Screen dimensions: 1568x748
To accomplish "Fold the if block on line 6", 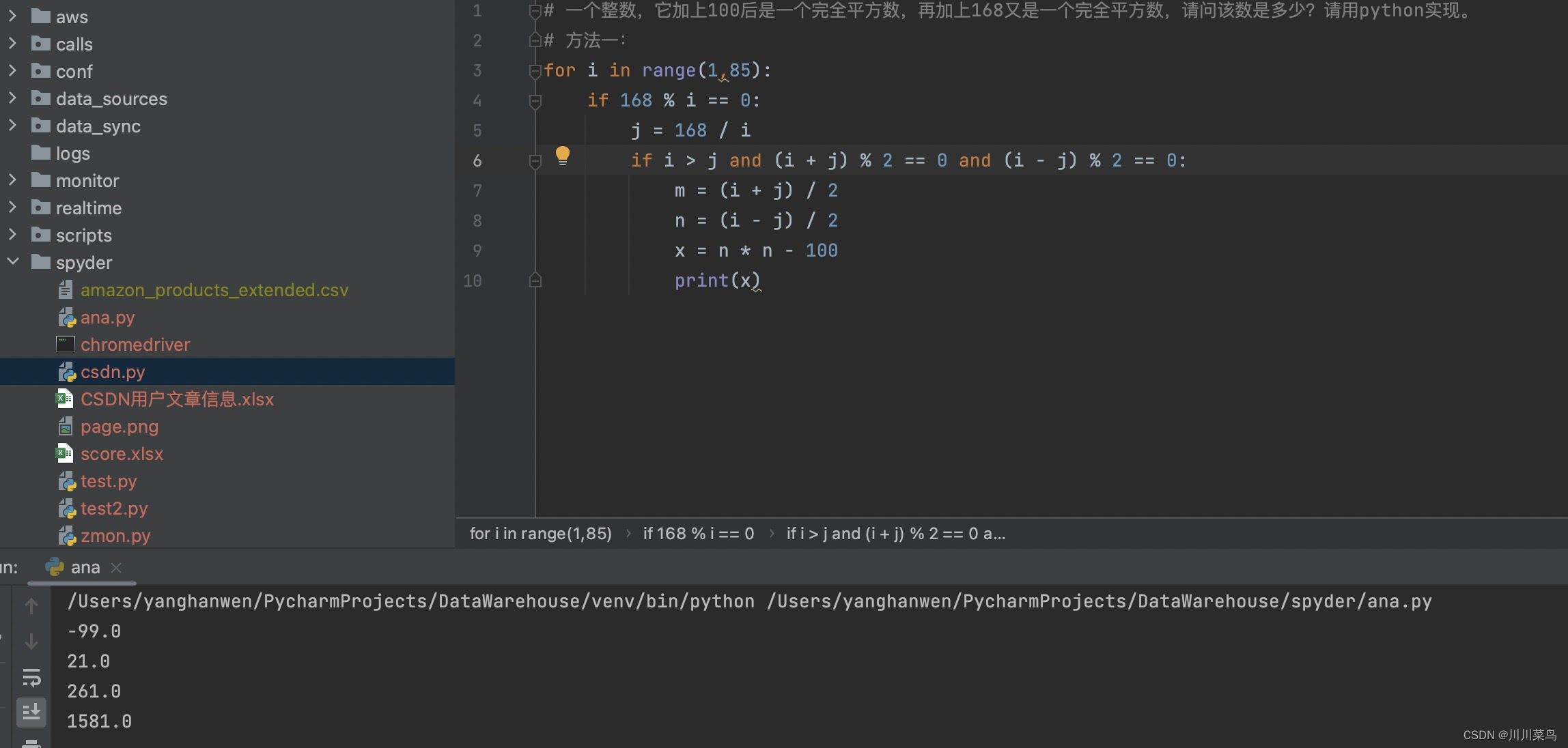I will 535,161.
